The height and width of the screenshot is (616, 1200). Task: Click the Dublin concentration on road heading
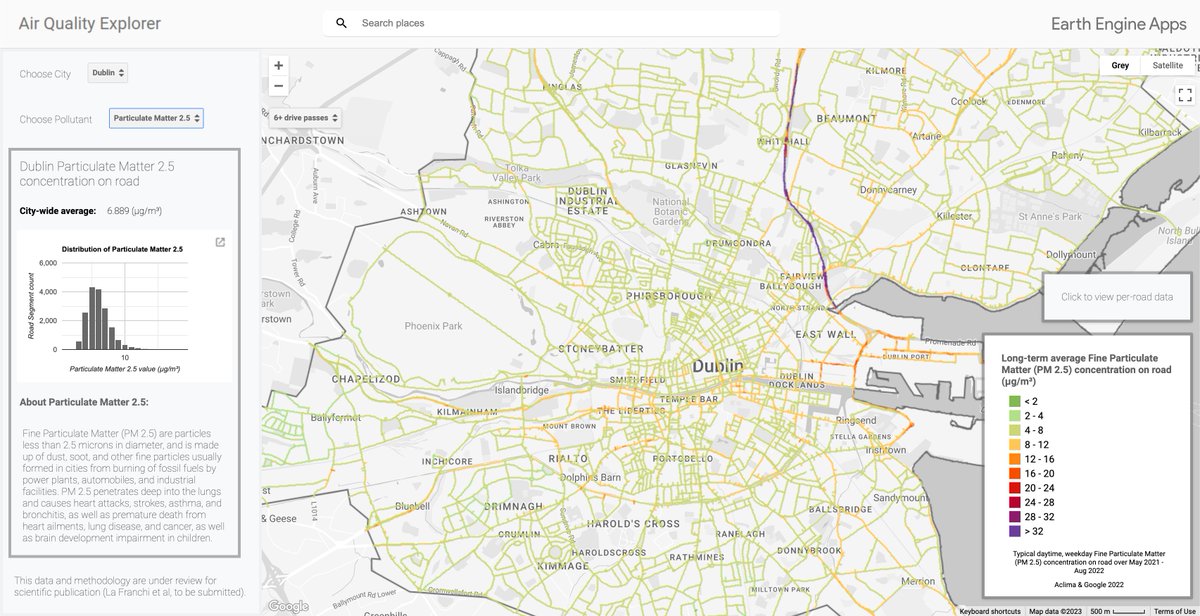coord(97,174)
